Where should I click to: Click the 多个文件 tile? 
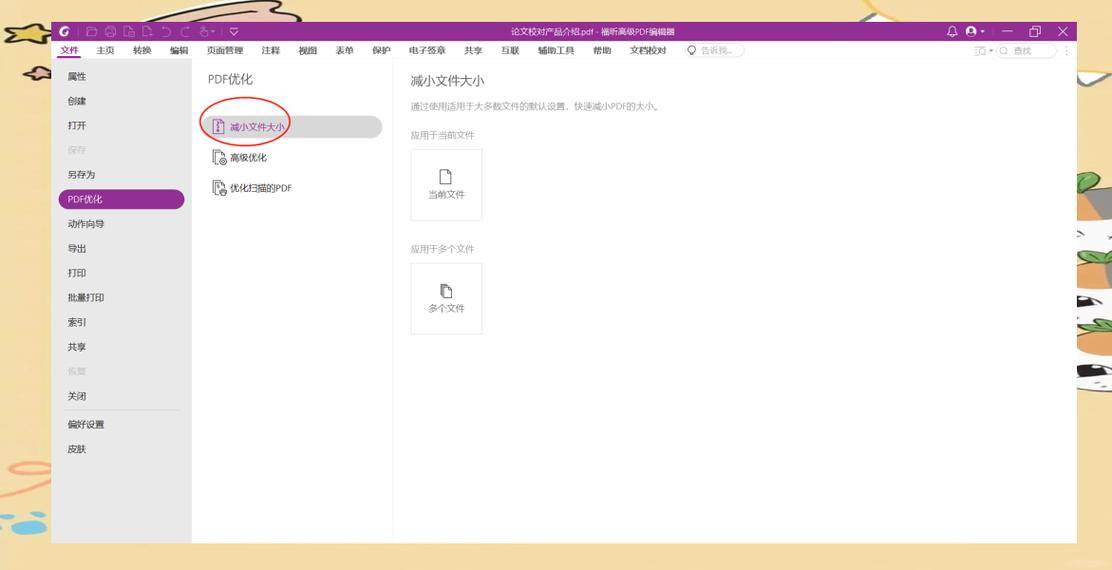(446, 299)
